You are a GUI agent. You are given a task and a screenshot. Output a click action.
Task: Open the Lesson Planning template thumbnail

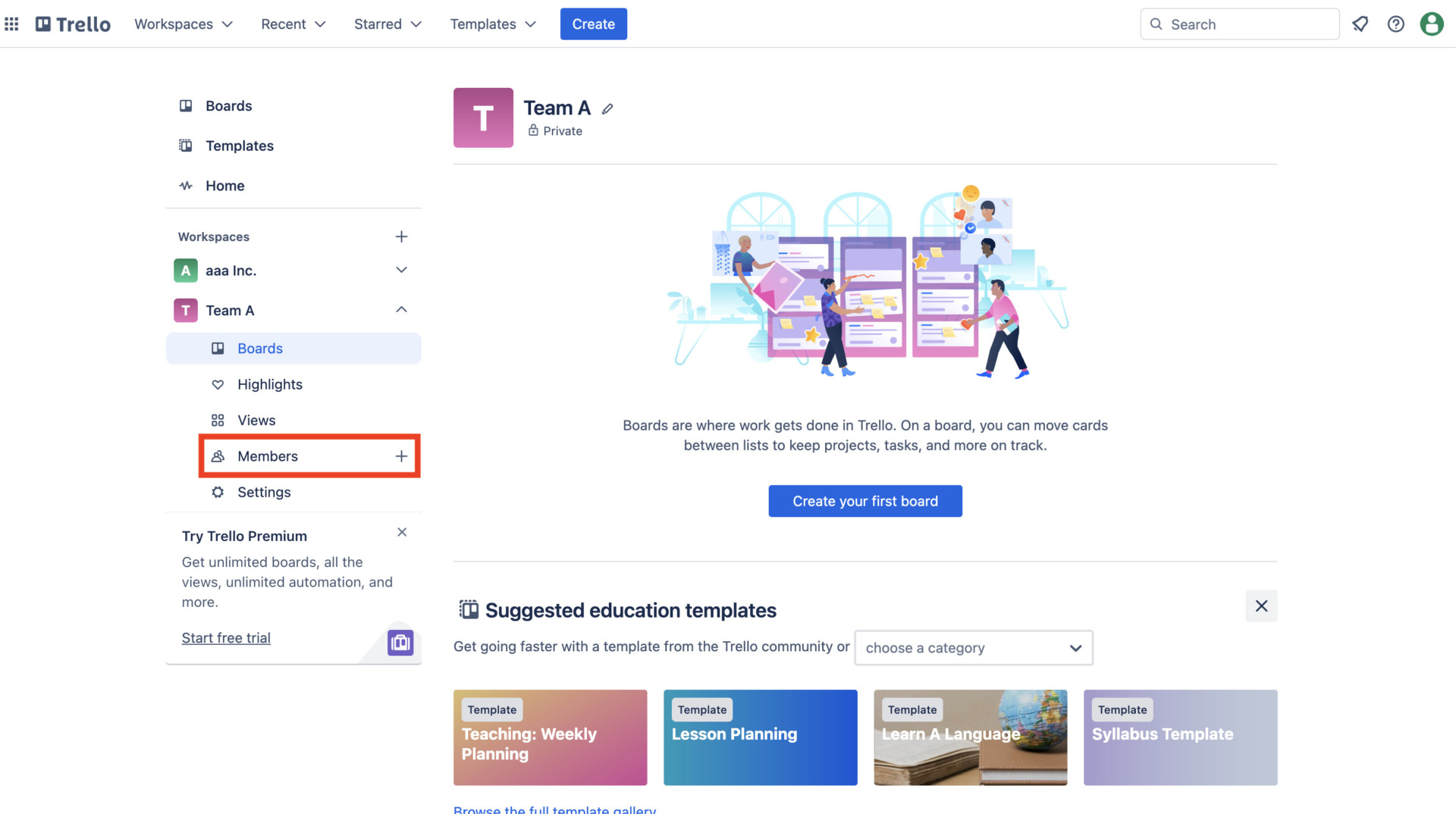tap(760, 737)
